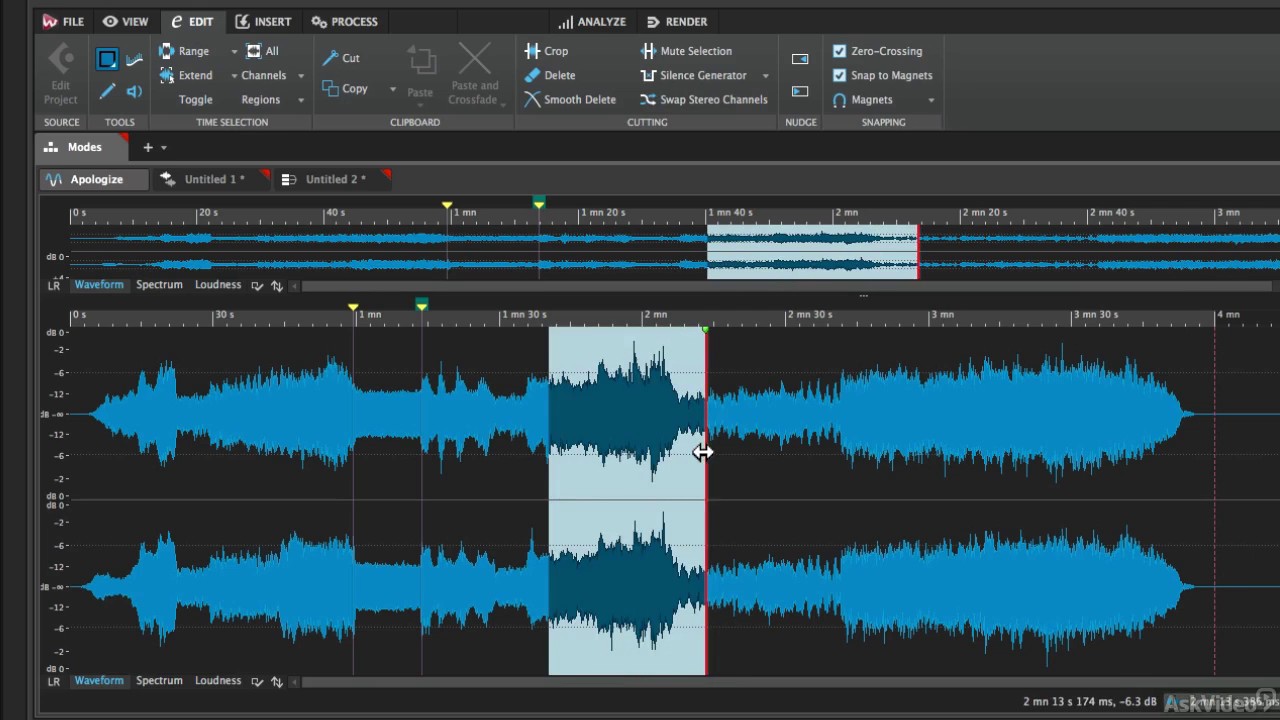
Task: Expand Silence Generator dropdown arrow
Action: point(765,75)
